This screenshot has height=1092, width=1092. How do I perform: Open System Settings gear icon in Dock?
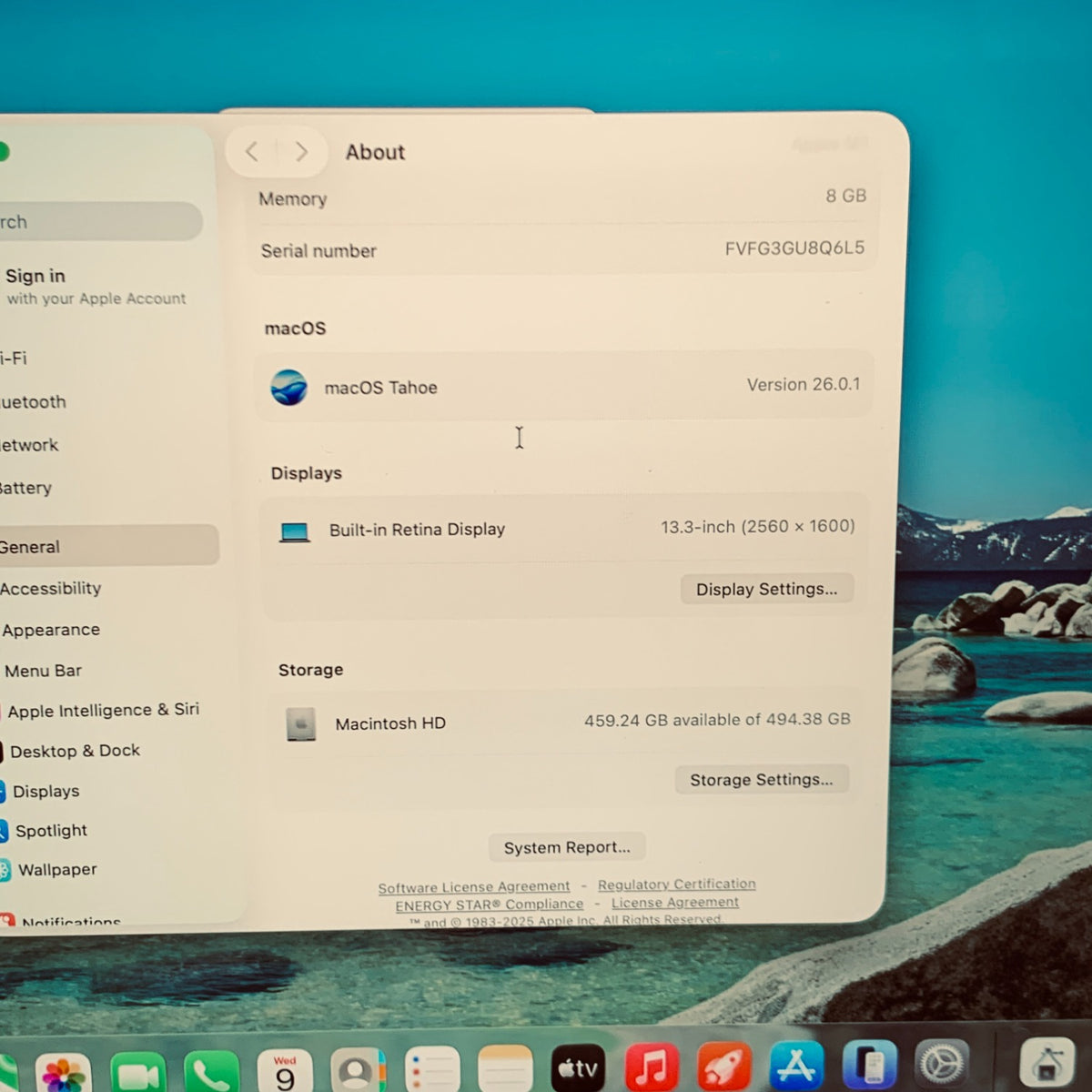[x=941, y=1062]
